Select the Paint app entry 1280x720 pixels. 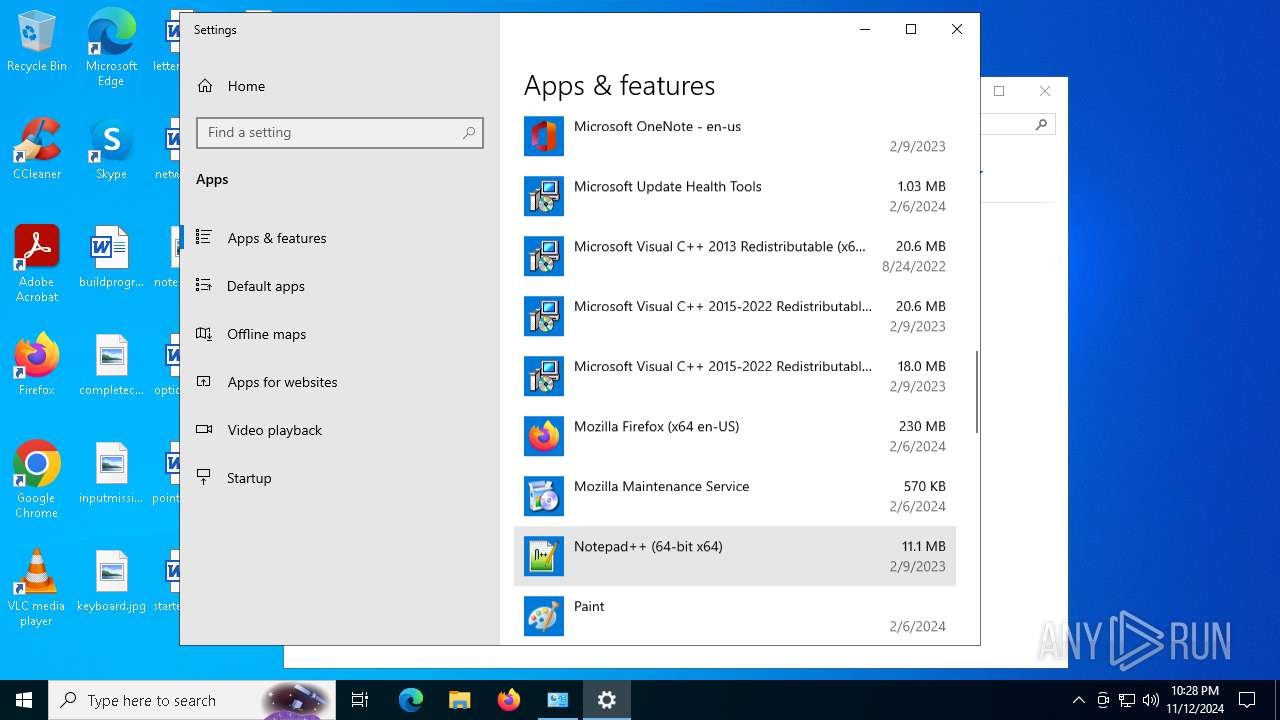(735, 616)
